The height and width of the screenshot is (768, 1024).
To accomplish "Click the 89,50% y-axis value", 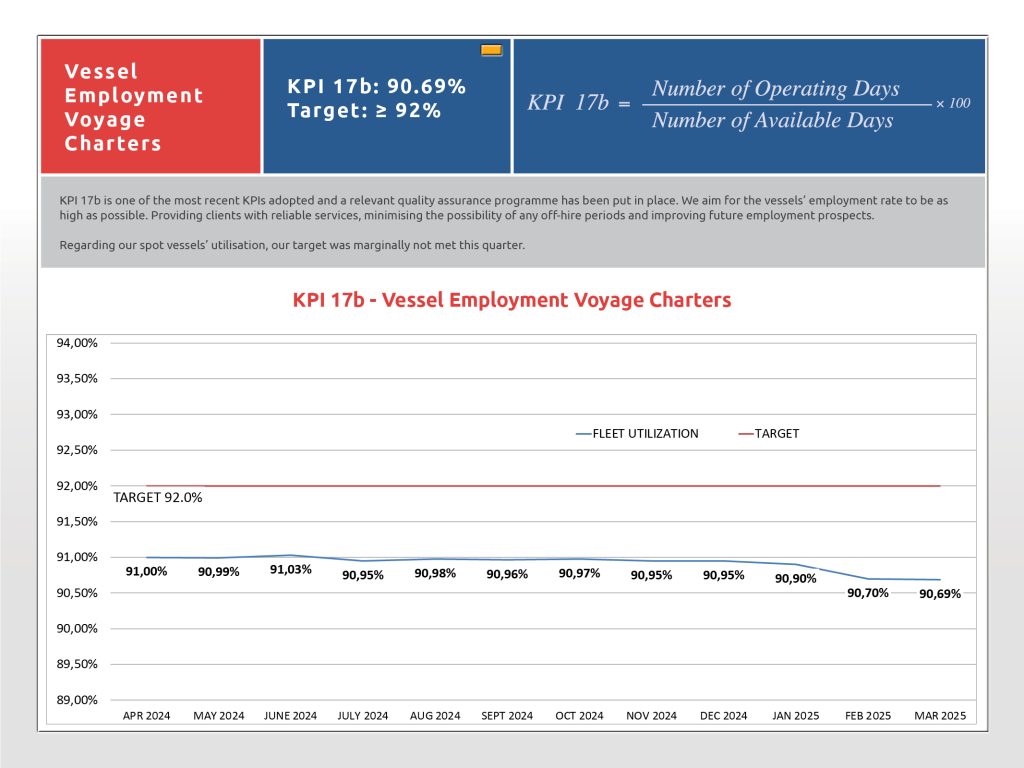I will point(77,664).
